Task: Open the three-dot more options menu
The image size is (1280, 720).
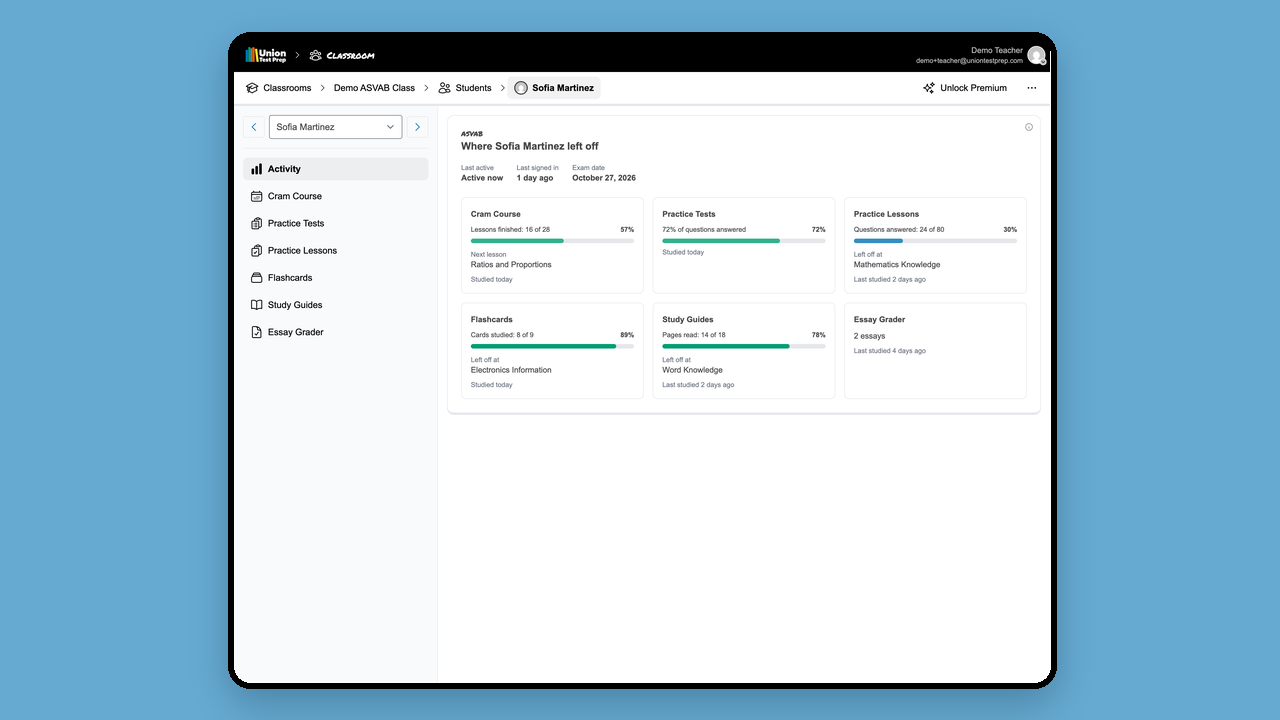Action: coord(1032,88)
